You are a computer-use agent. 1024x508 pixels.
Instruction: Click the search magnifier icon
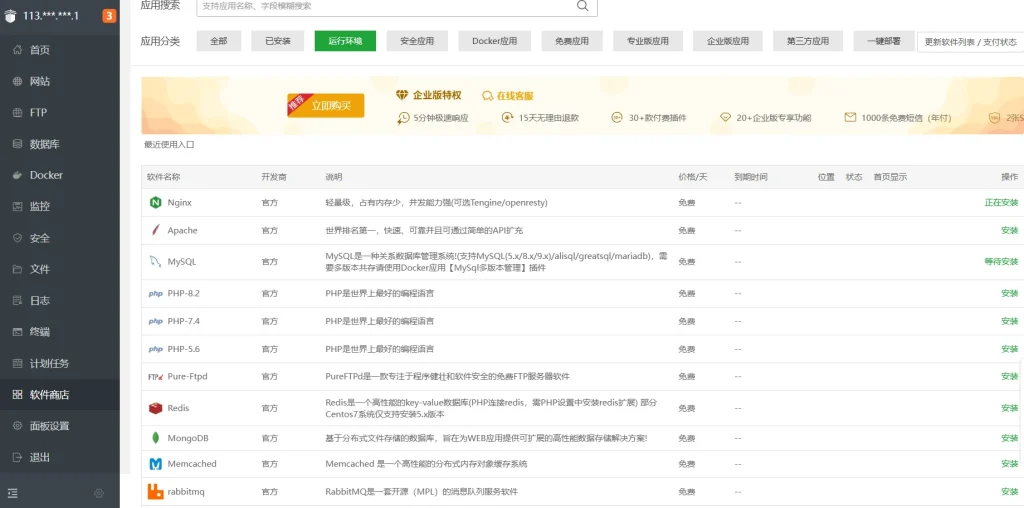click(x=582, y=6)
